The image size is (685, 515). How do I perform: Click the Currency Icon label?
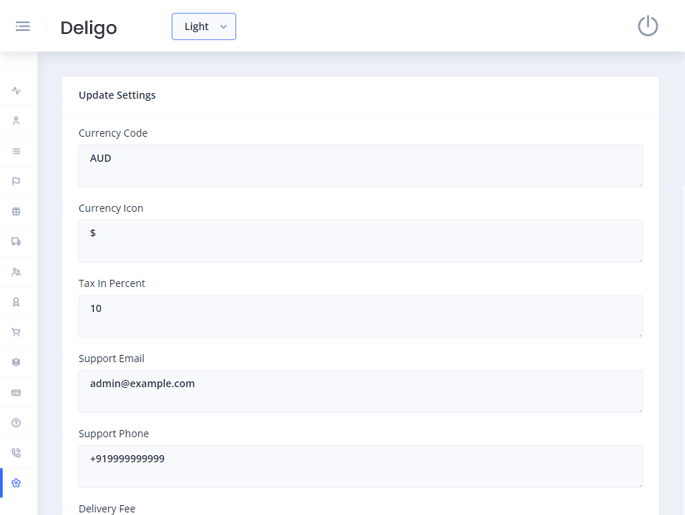click(111, 208)
